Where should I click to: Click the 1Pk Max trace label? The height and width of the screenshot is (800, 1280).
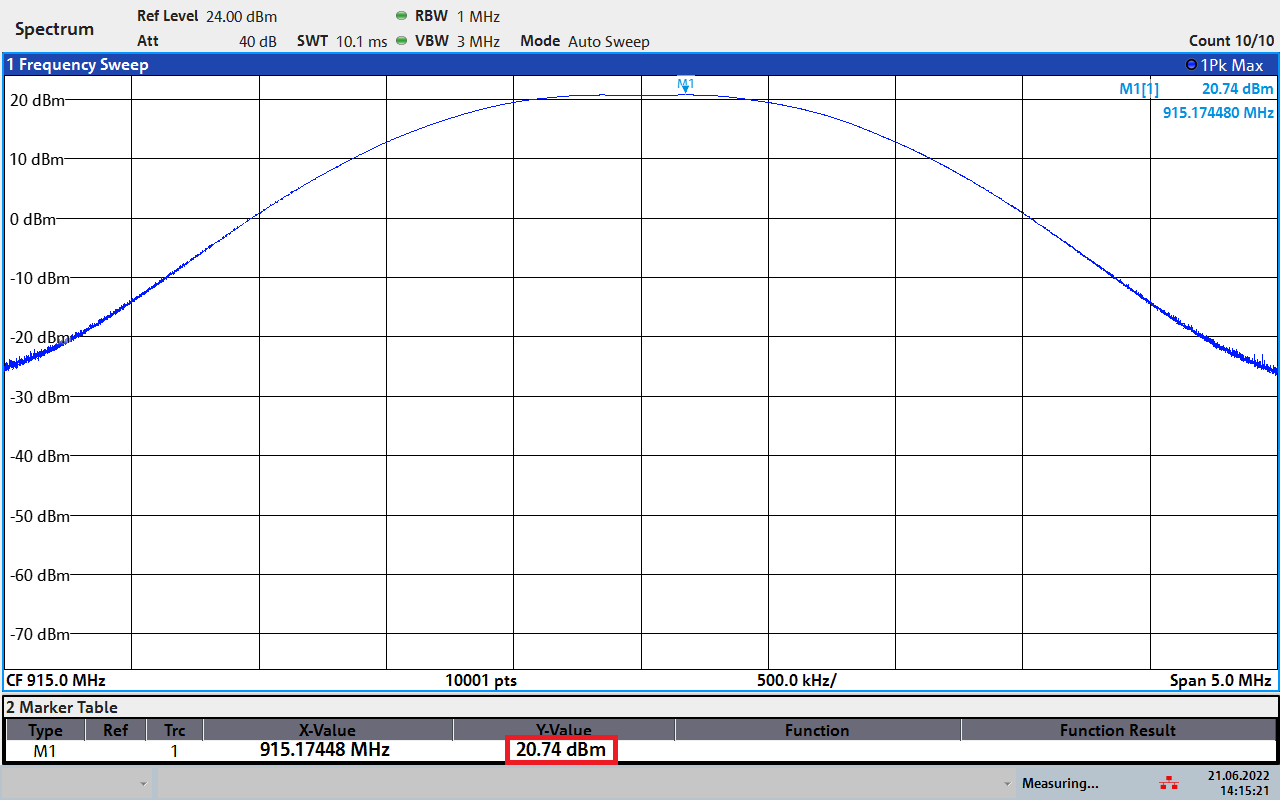click(x=1232, y=65)
